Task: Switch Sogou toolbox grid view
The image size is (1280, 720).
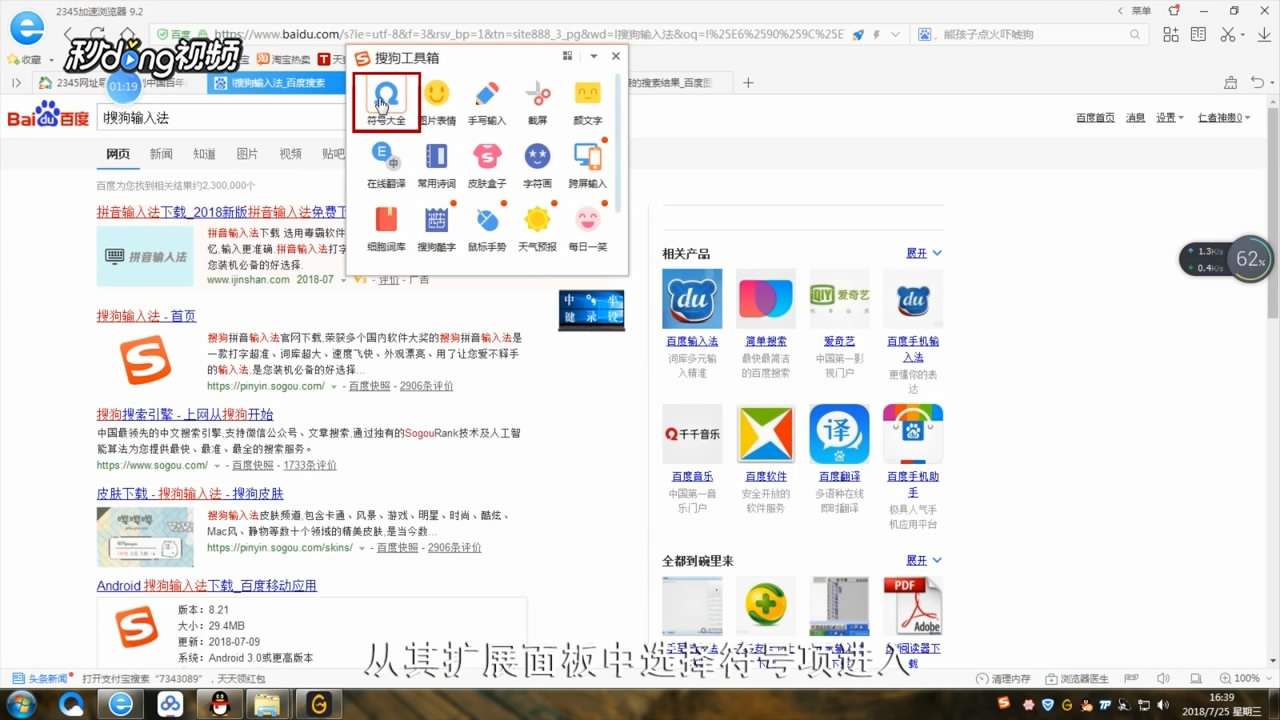Action: point(568,57)
